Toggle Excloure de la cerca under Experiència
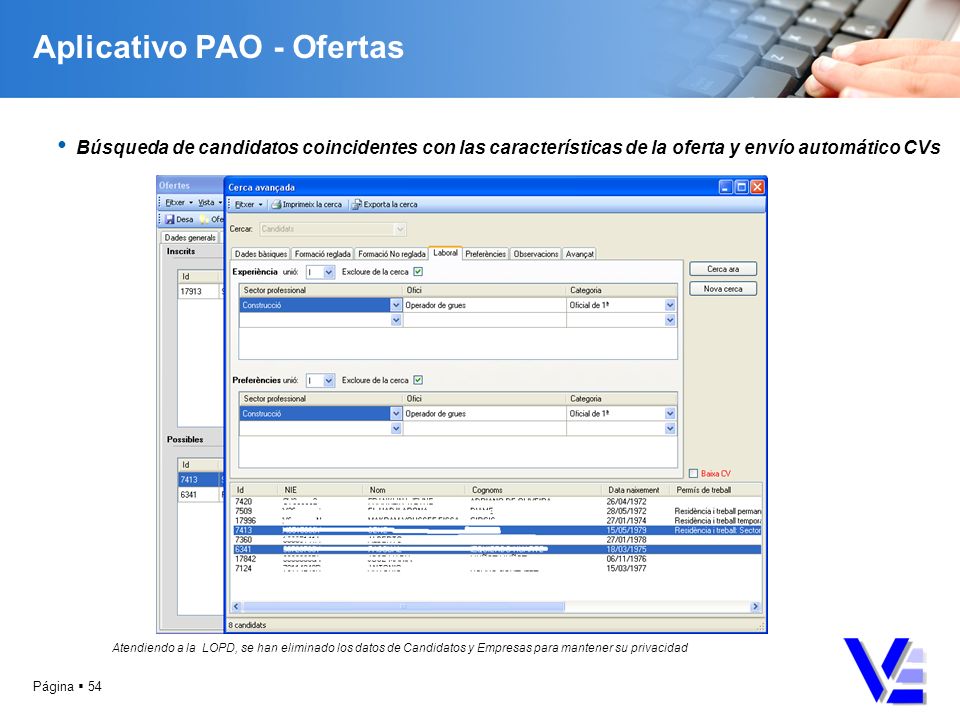 click(418, 272)
